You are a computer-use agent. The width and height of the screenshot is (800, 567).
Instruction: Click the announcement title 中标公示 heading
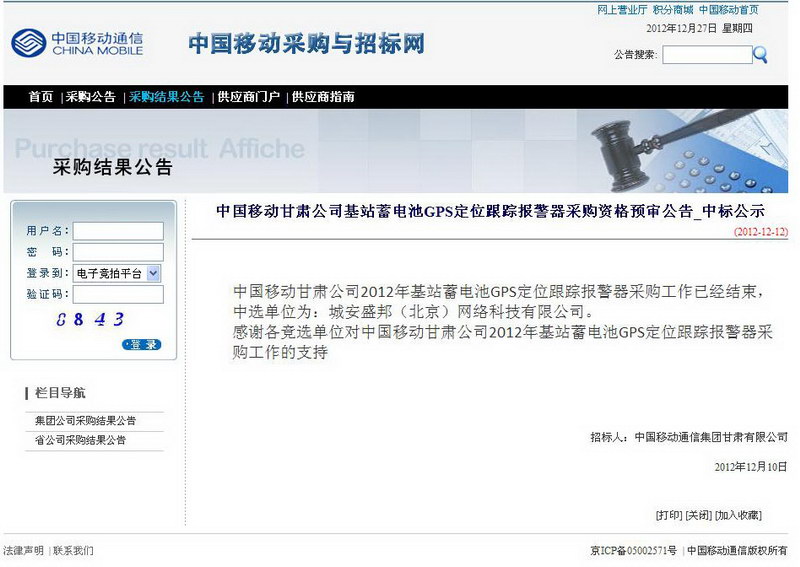point(490,211)
